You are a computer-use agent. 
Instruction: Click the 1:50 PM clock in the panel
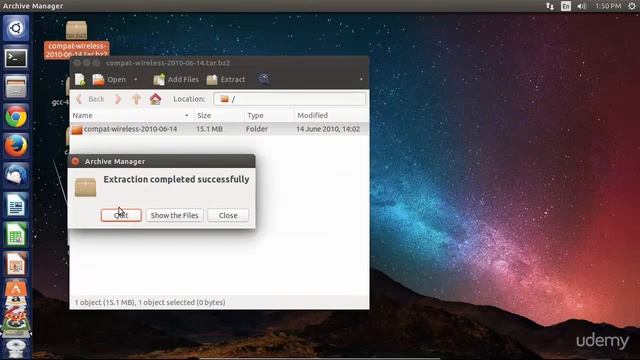coord(608,6)
